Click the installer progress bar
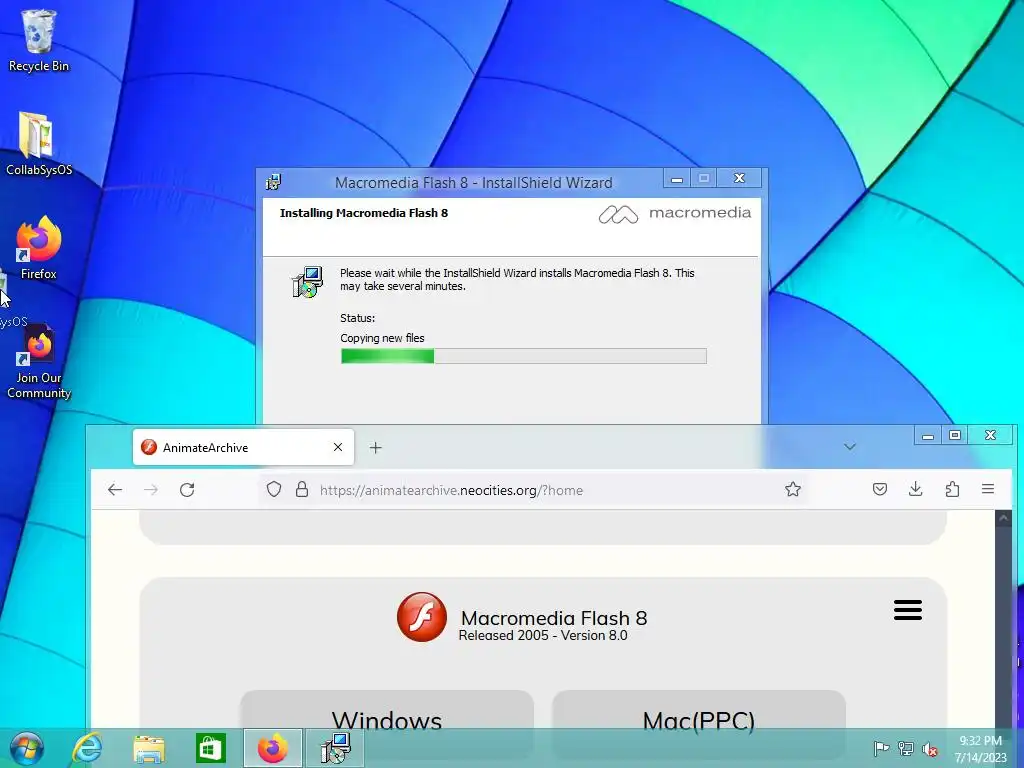The height and width of the screenshot is (768, 1024). [524, 356]
